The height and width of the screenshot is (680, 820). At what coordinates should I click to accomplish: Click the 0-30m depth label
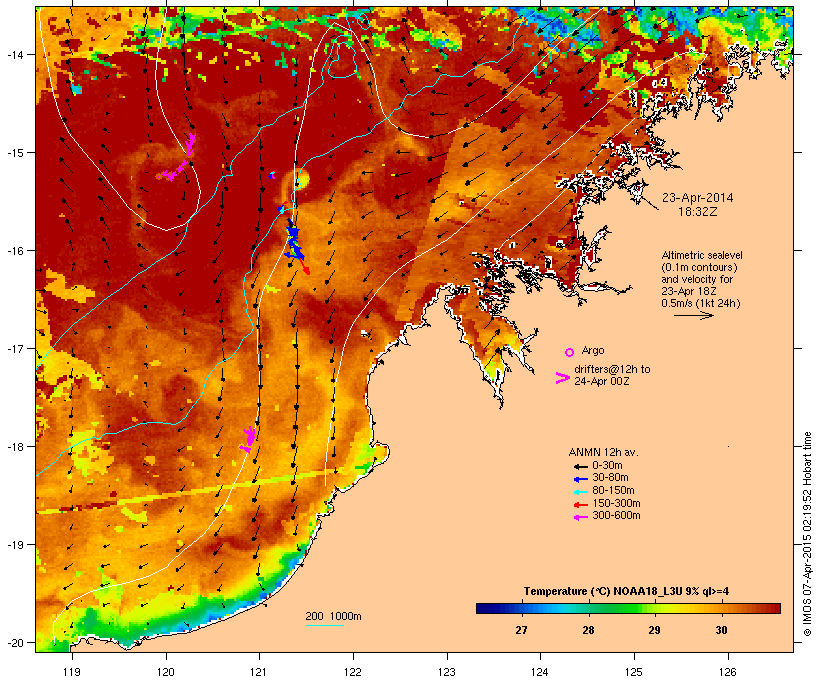[x=607, y=466]
